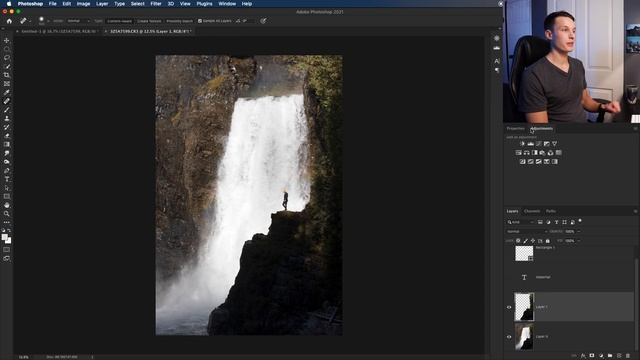Image resolution: width=640 pixels, height=360 pixels.
Task: Toggle lock image pixels
Action: coord(525,241)
